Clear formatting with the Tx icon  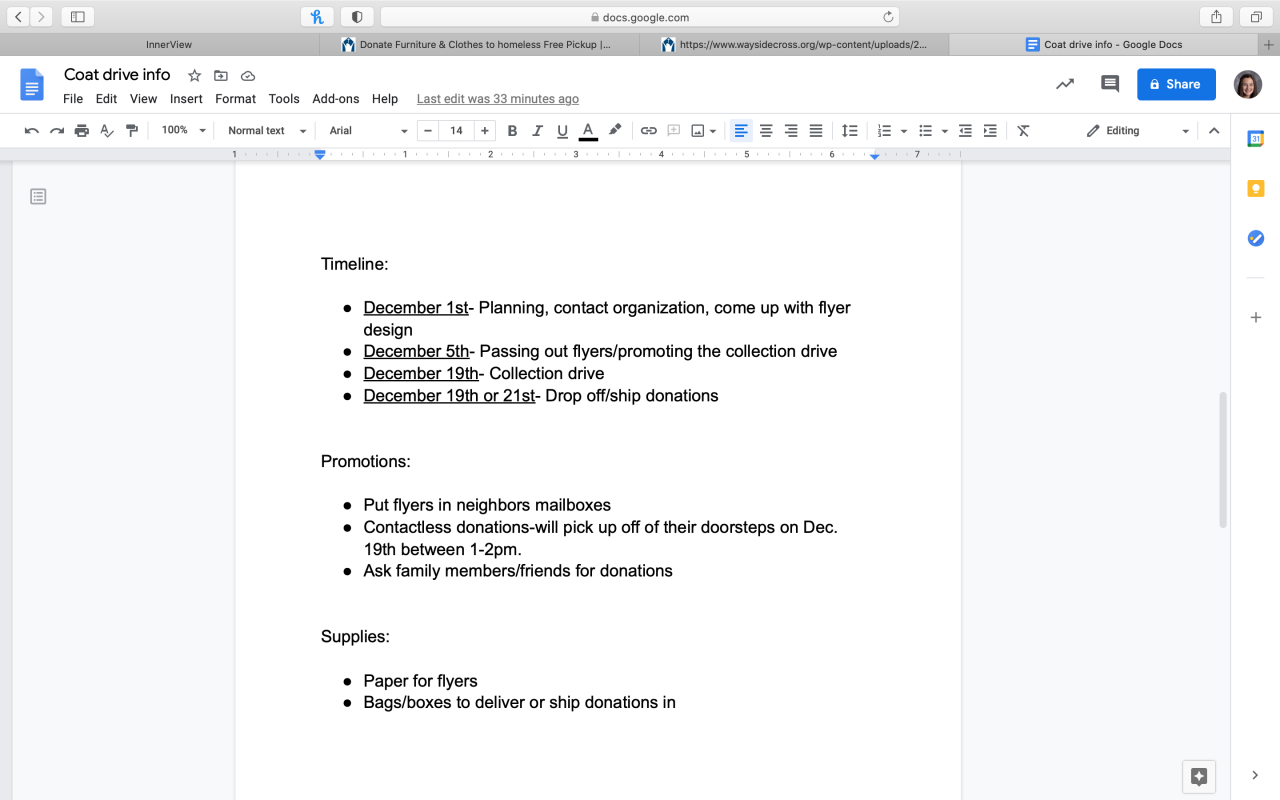click(1023, 131)
